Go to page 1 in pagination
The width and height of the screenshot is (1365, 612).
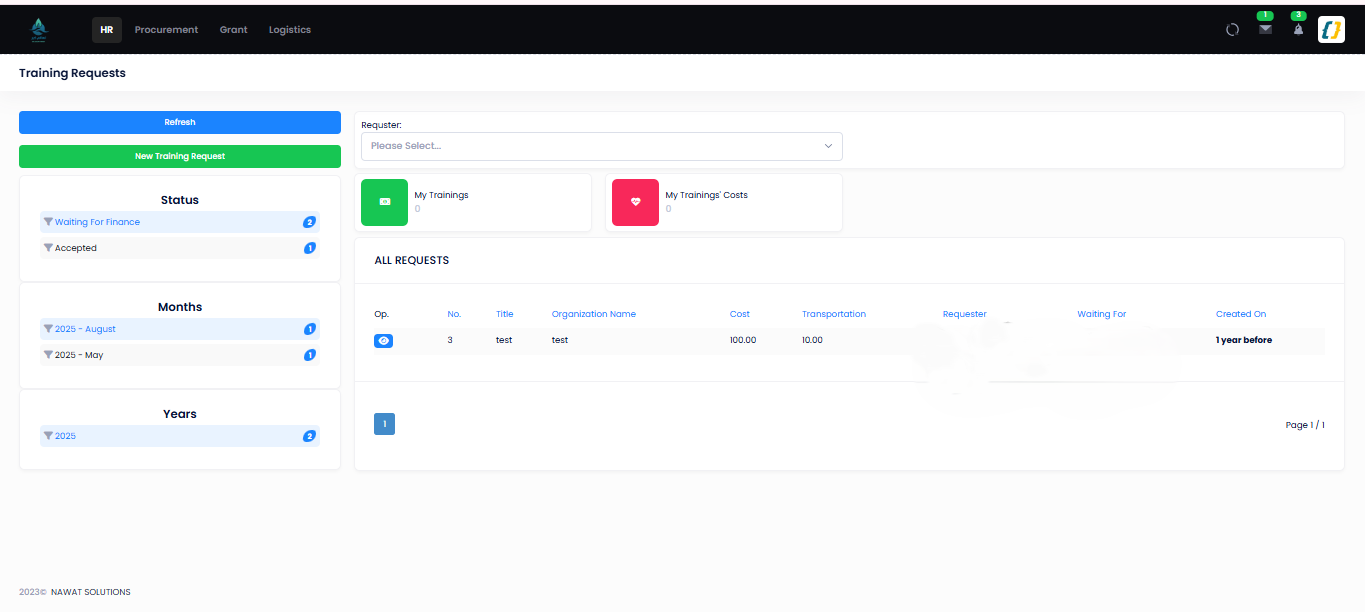coord(384,424)
